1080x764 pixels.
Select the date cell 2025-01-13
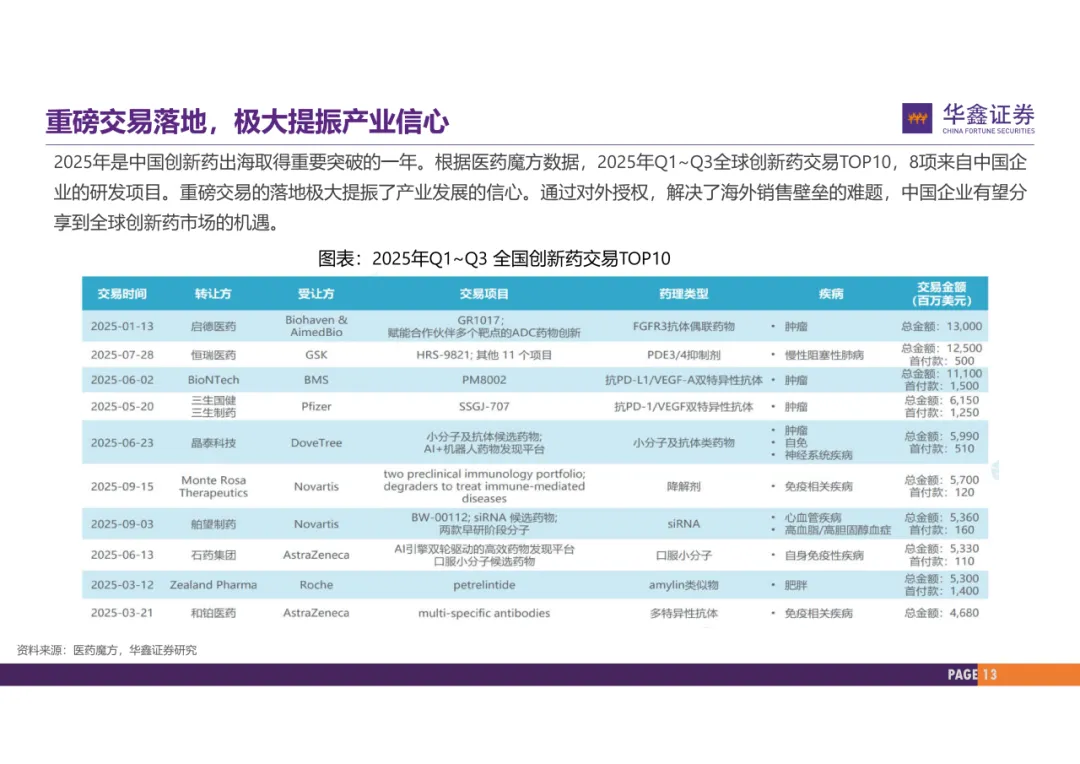(x=122, y=326)
